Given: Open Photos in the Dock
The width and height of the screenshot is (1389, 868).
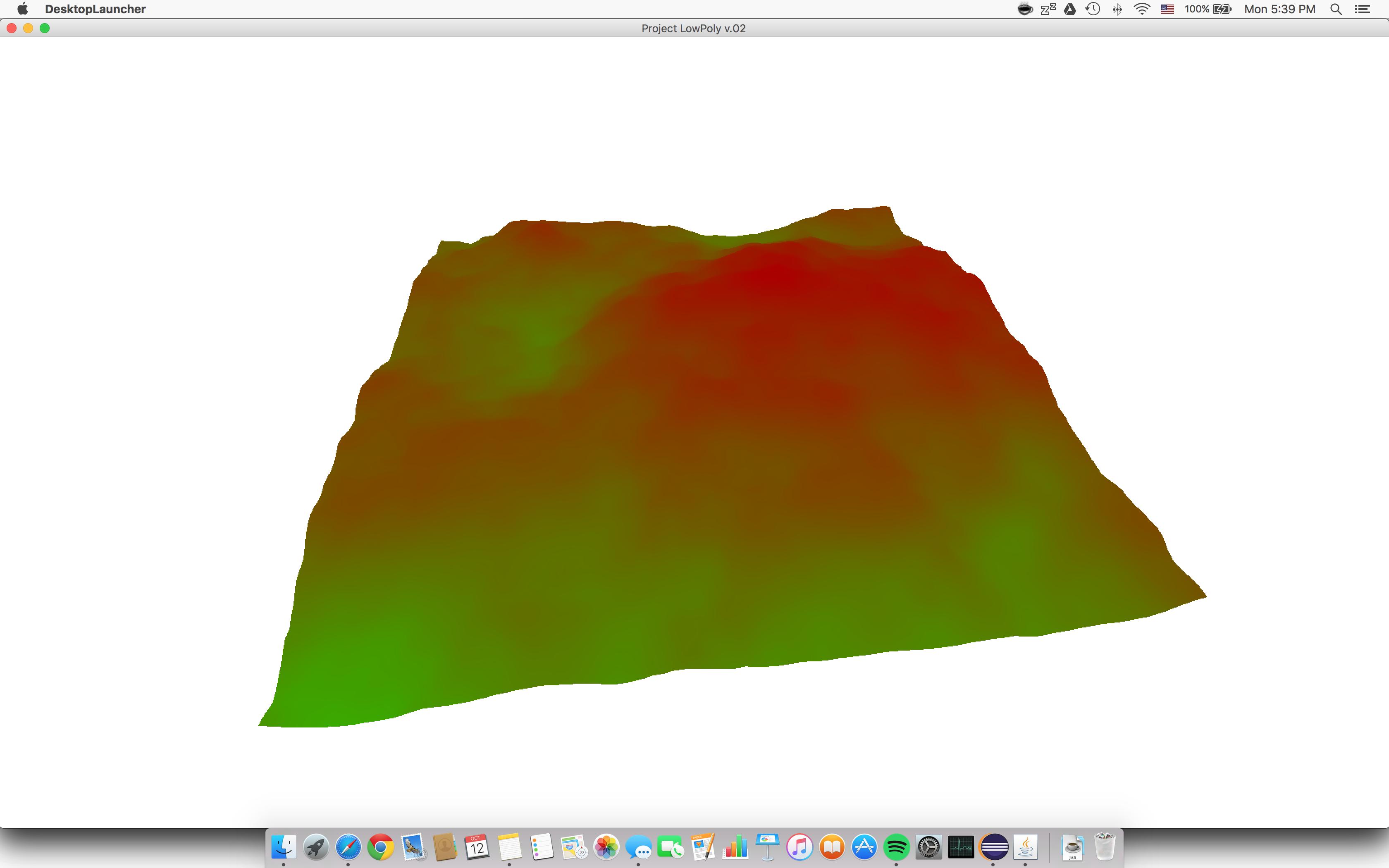Looking at the screenshot, I should [x=606, y=847].
